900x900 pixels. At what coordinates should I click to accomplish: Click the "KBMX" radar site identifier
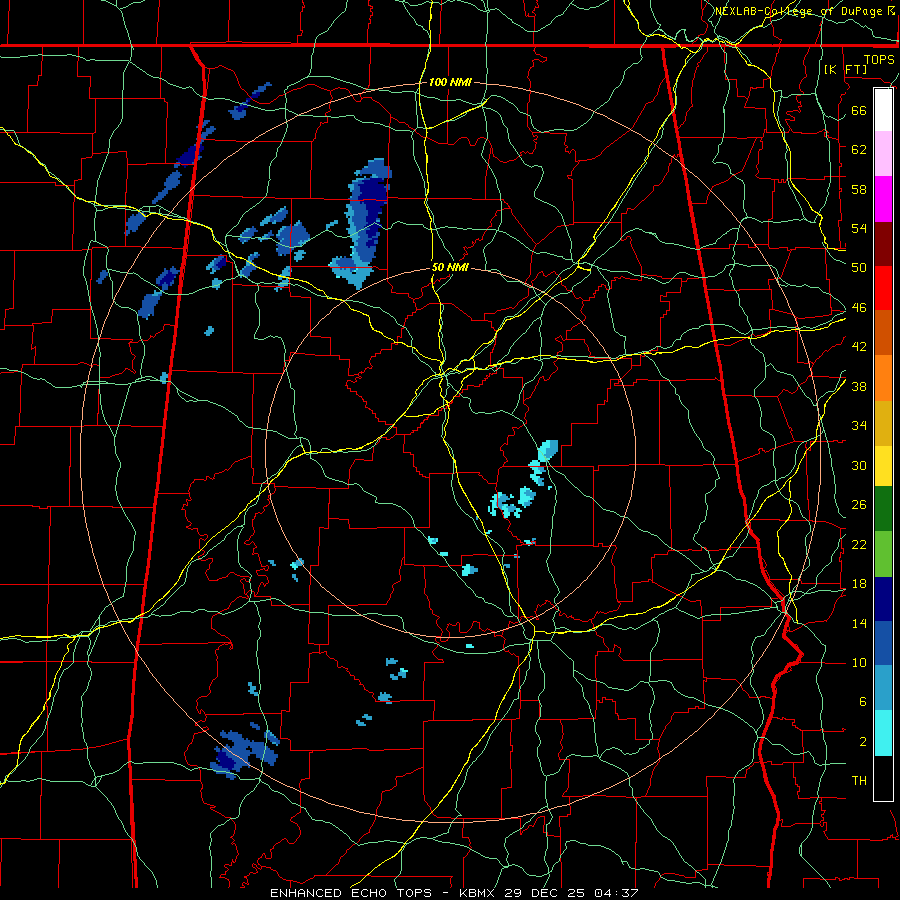pyautogui.click(x=479, y=893)
